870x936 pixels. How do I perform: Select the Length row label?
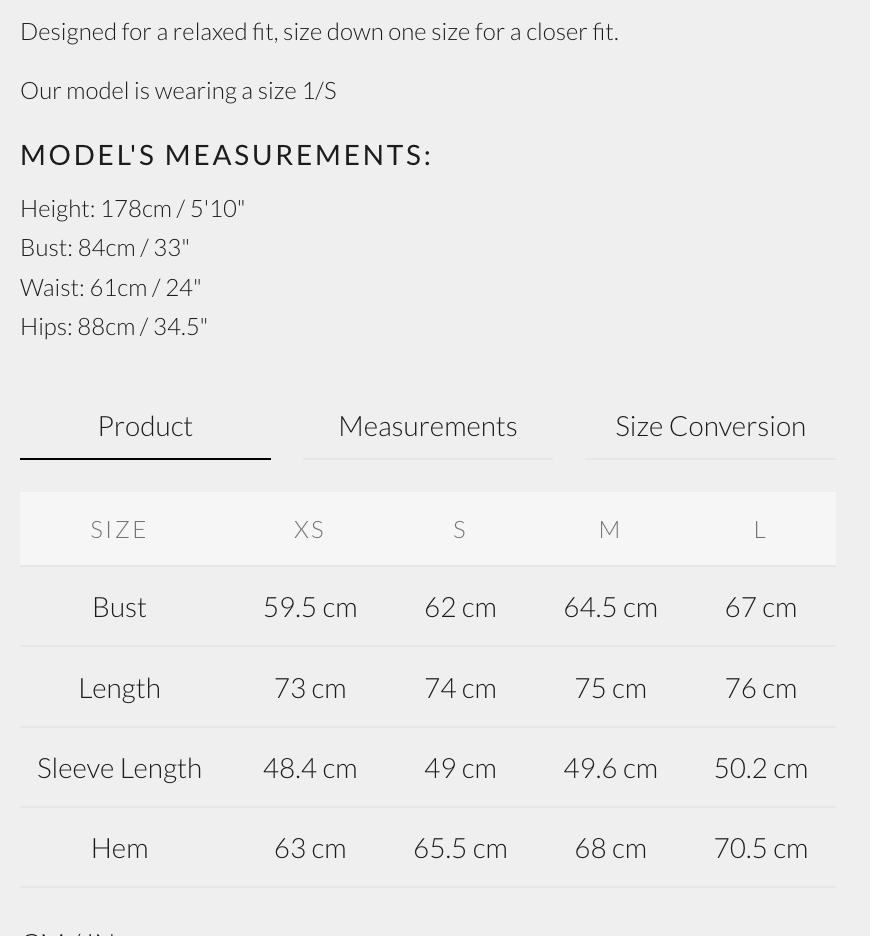coord(119,688)
